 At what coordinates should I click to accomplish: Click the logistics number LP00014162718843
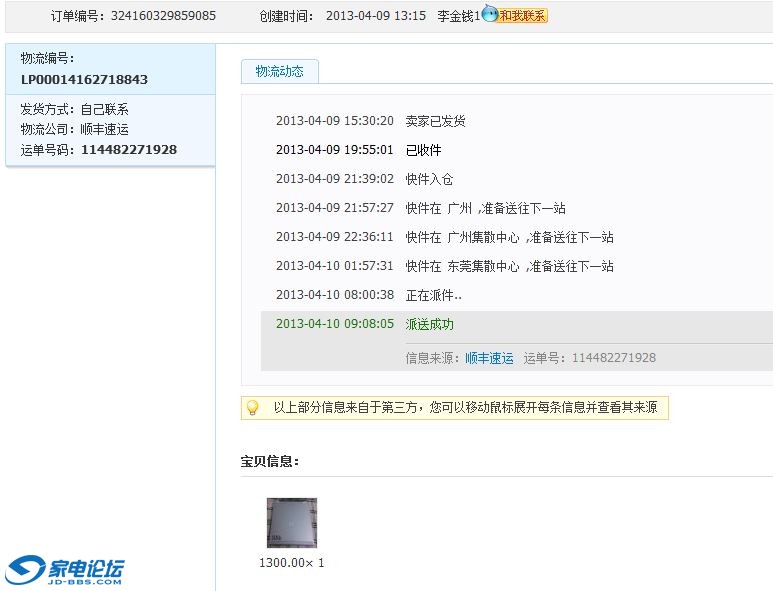[84, 79]
